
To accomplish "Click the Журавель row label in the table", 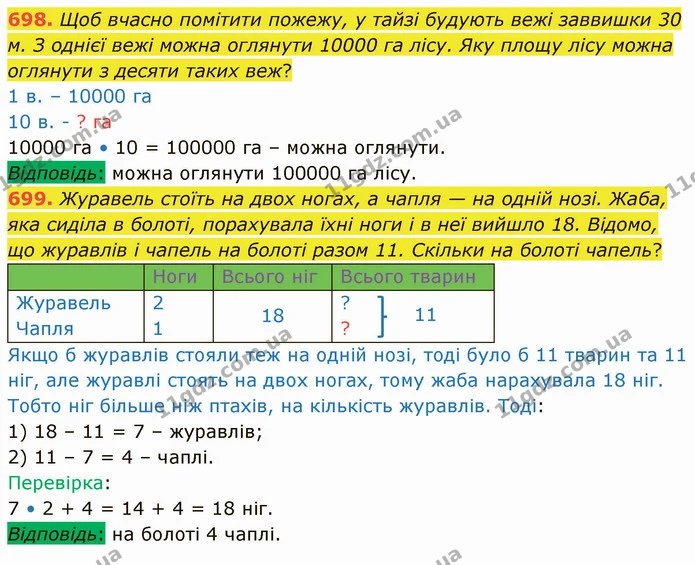I will (63, 304).
